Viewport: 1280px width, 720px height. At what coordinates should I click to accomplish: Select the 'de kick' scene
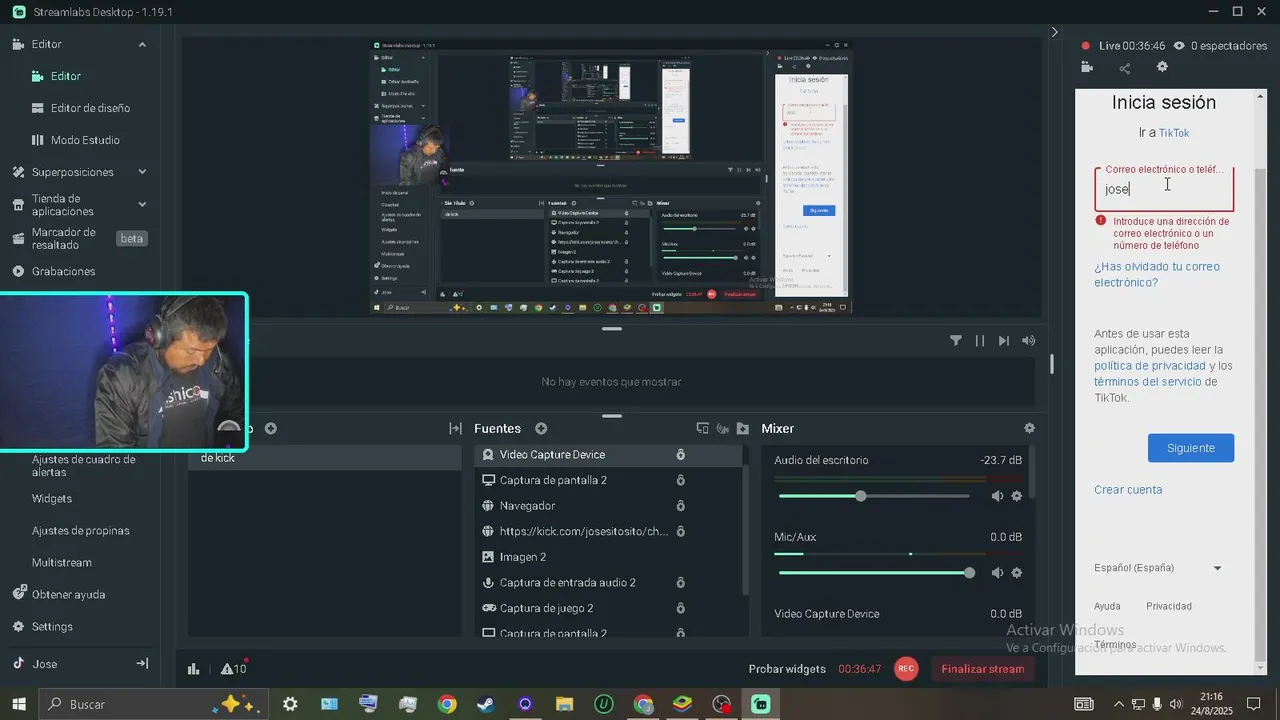(324, 458)
